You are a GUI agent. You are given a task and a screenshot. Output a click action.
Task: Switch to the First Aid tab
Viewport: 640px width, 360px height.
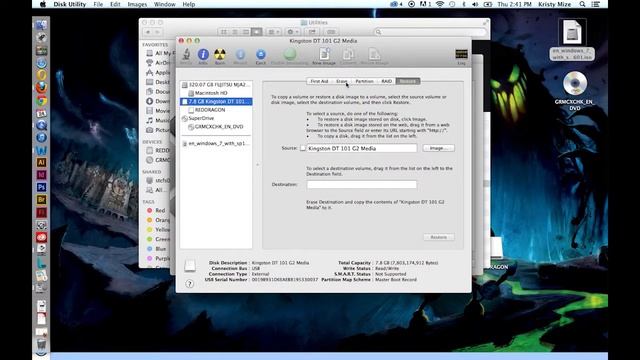tap(319, 81)
